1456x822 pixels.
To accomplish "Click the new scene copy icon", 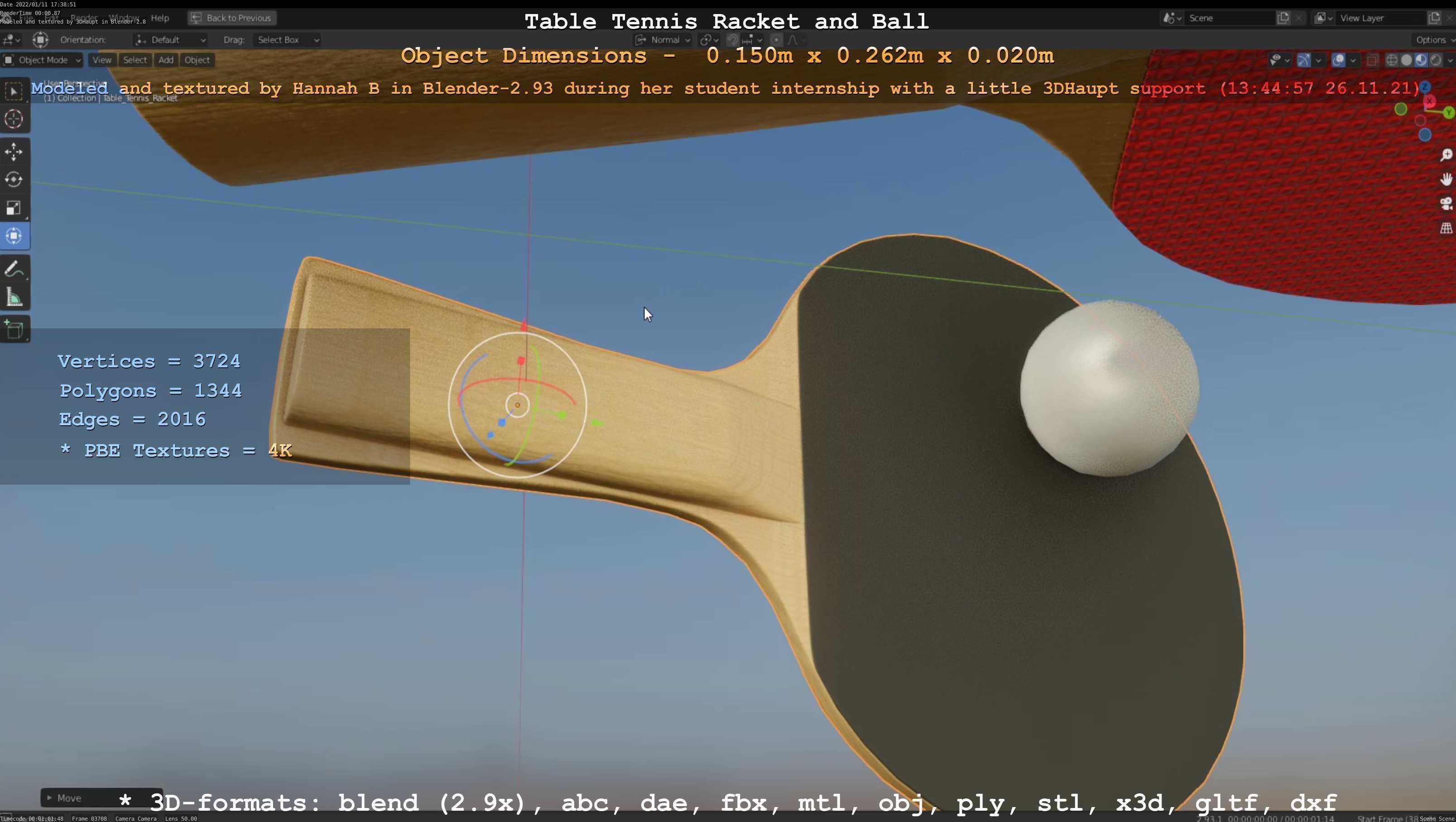I will click(x=1283, y=18).
